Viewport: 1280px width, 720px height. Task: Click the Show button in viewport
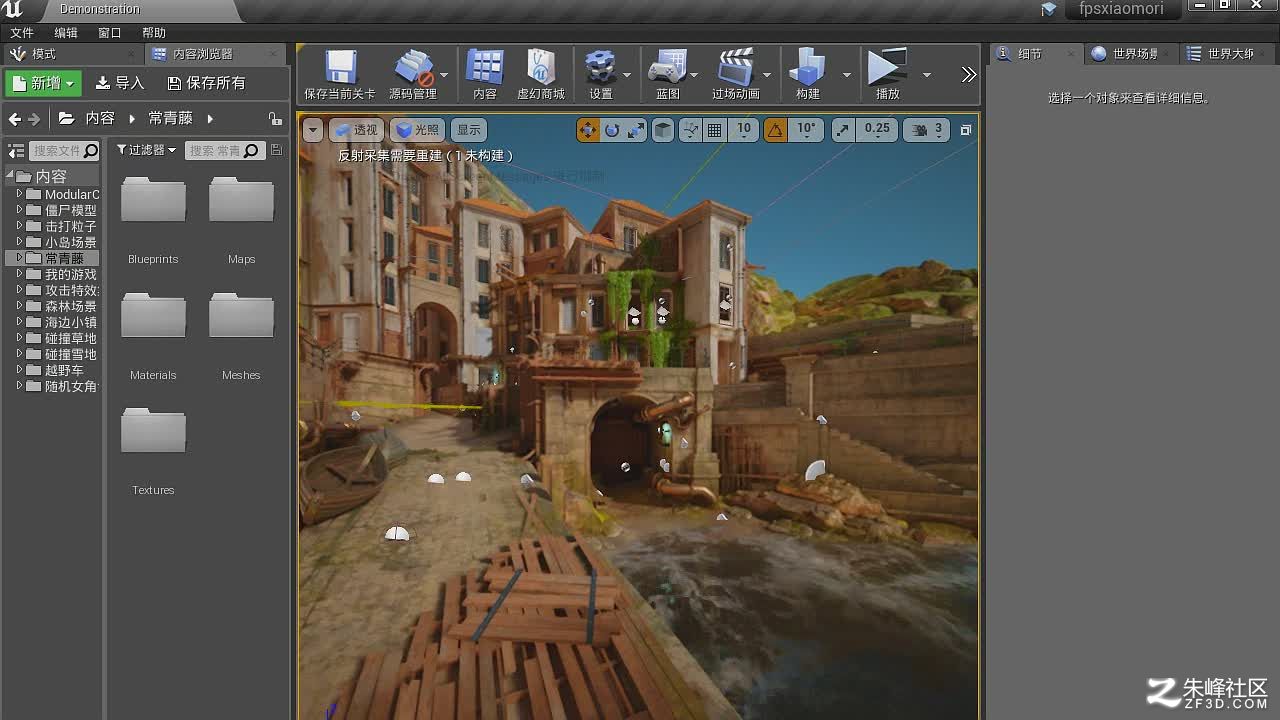coord(468,130)
